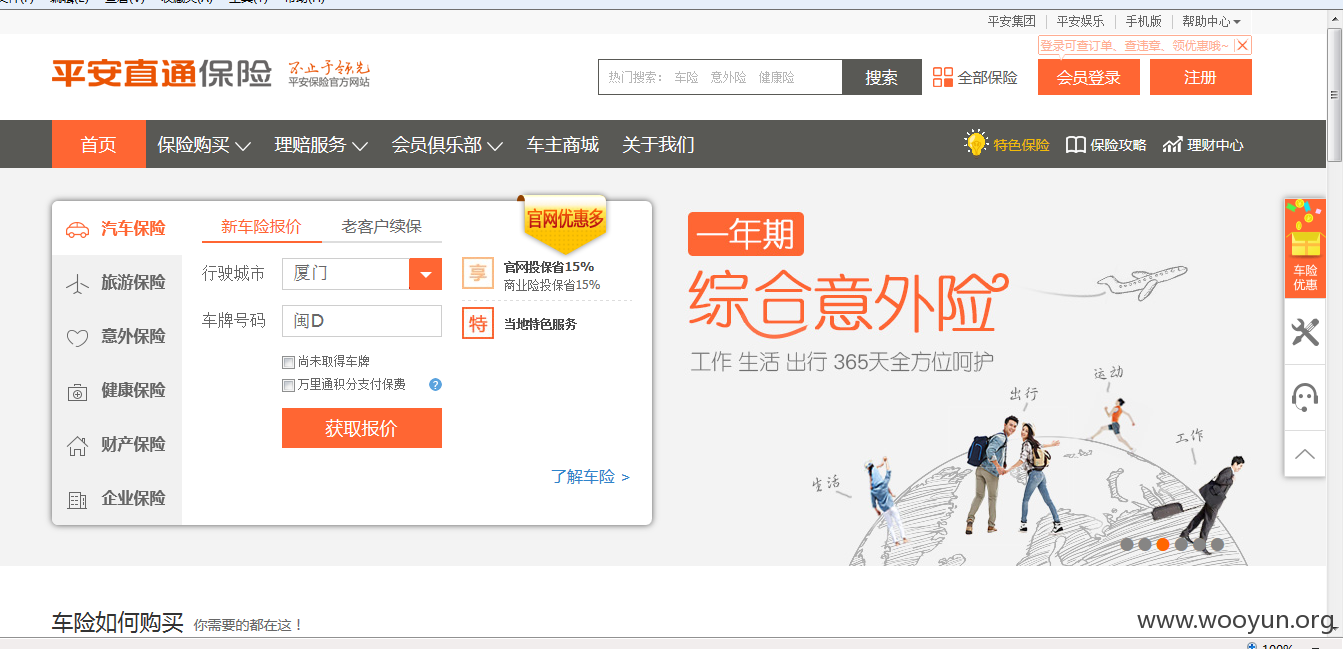Select the active orange carousel dot
Viewport: 1343px width, 649px height.
(1163, 545)
